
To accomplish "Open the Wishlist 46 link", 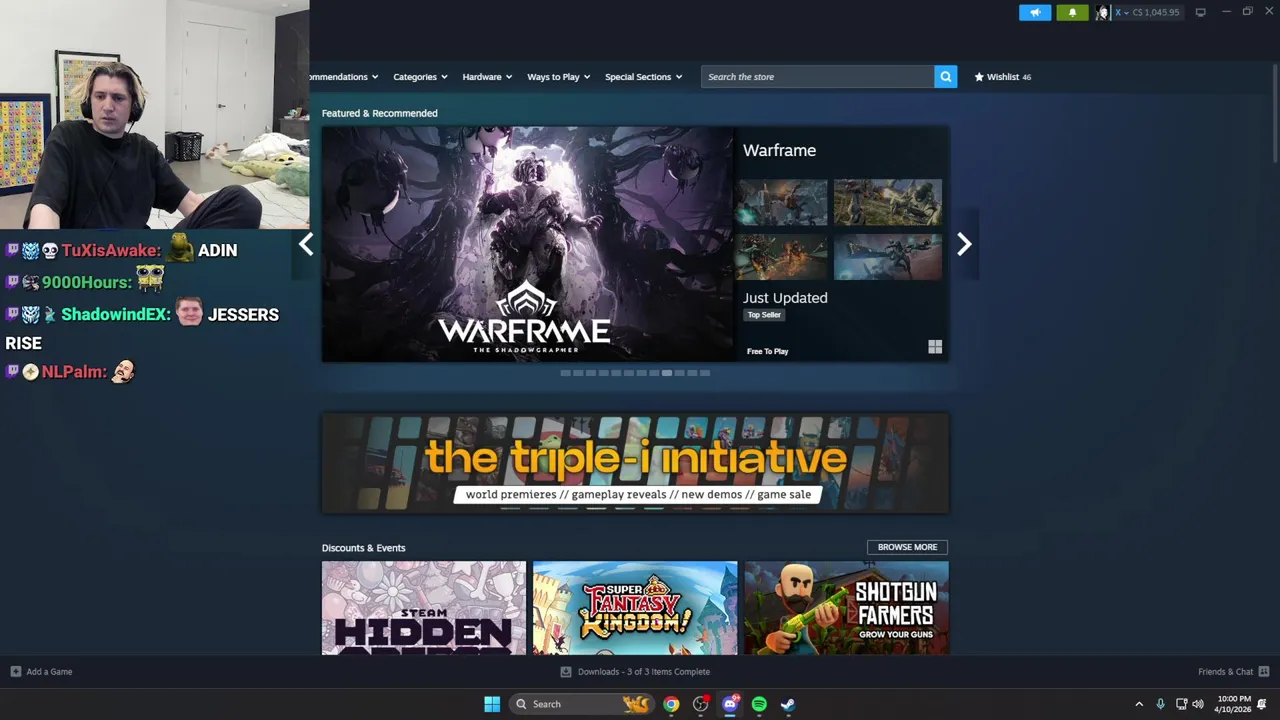I will click(x=1003, y=77).
